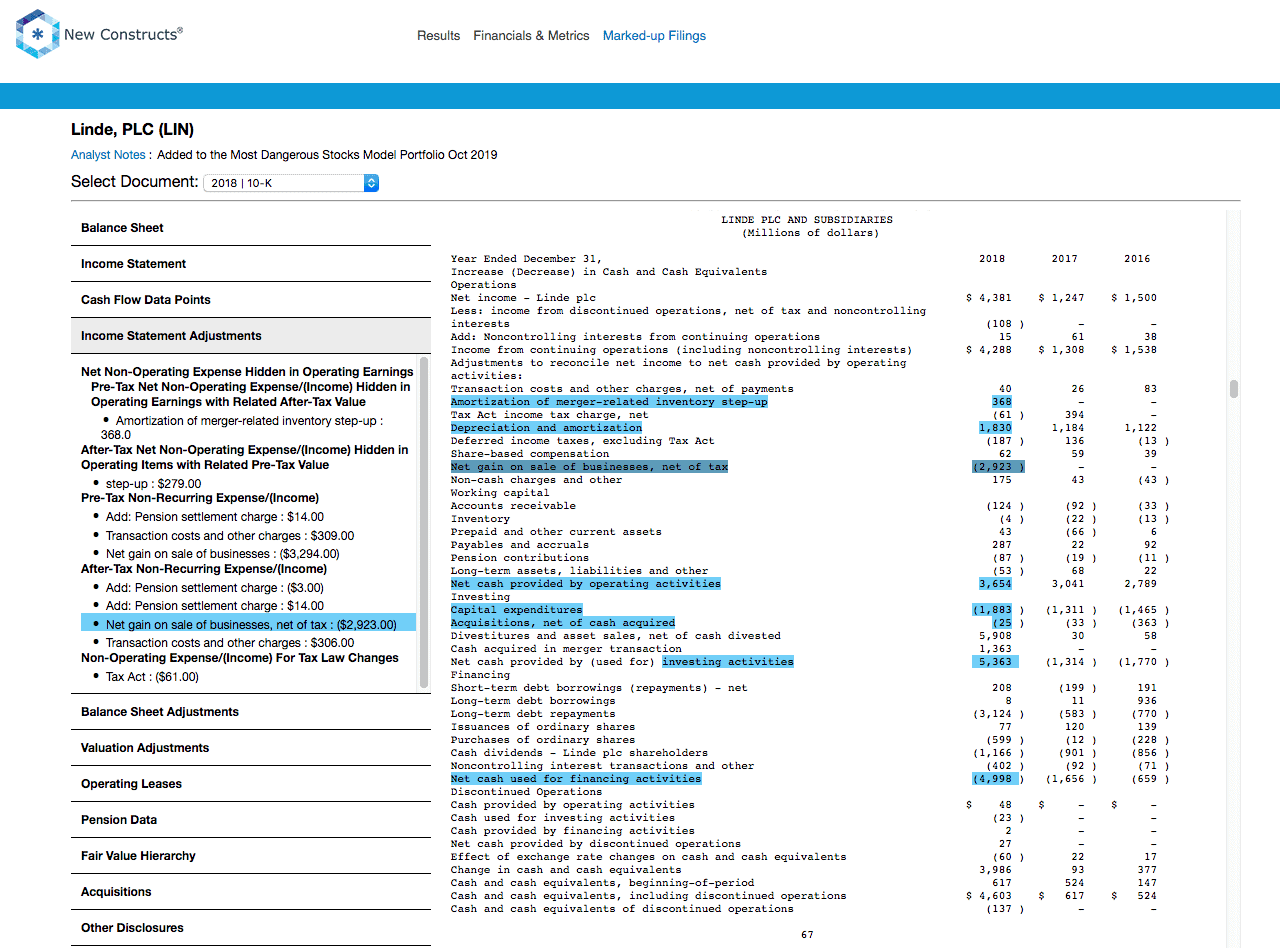This screenshot has width=1280, height=948.
Task: Click highlighted Capital expenditures line
Action: [x=516, y=610]
